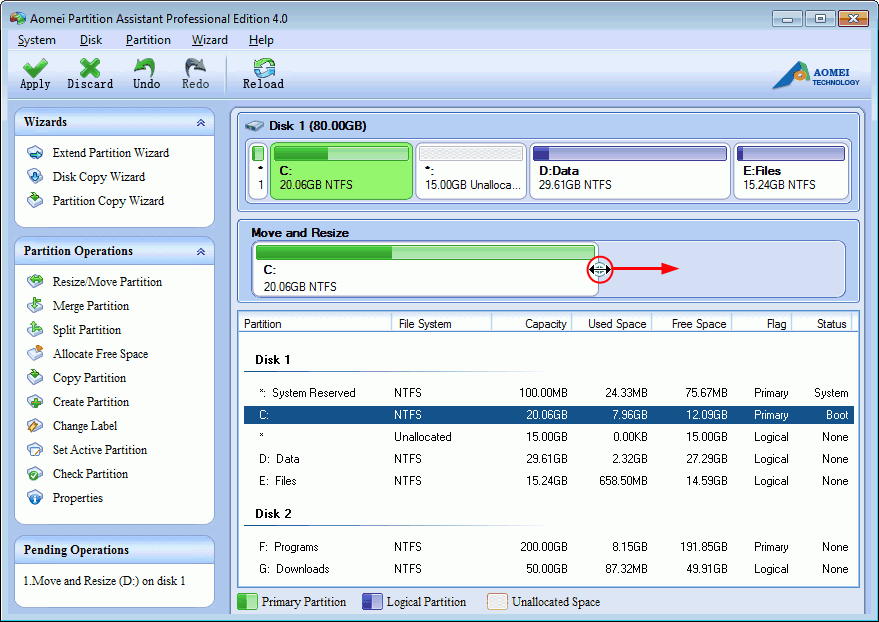Click Change Label operation
Screen dimensions: 879x622
pos(84,426)
